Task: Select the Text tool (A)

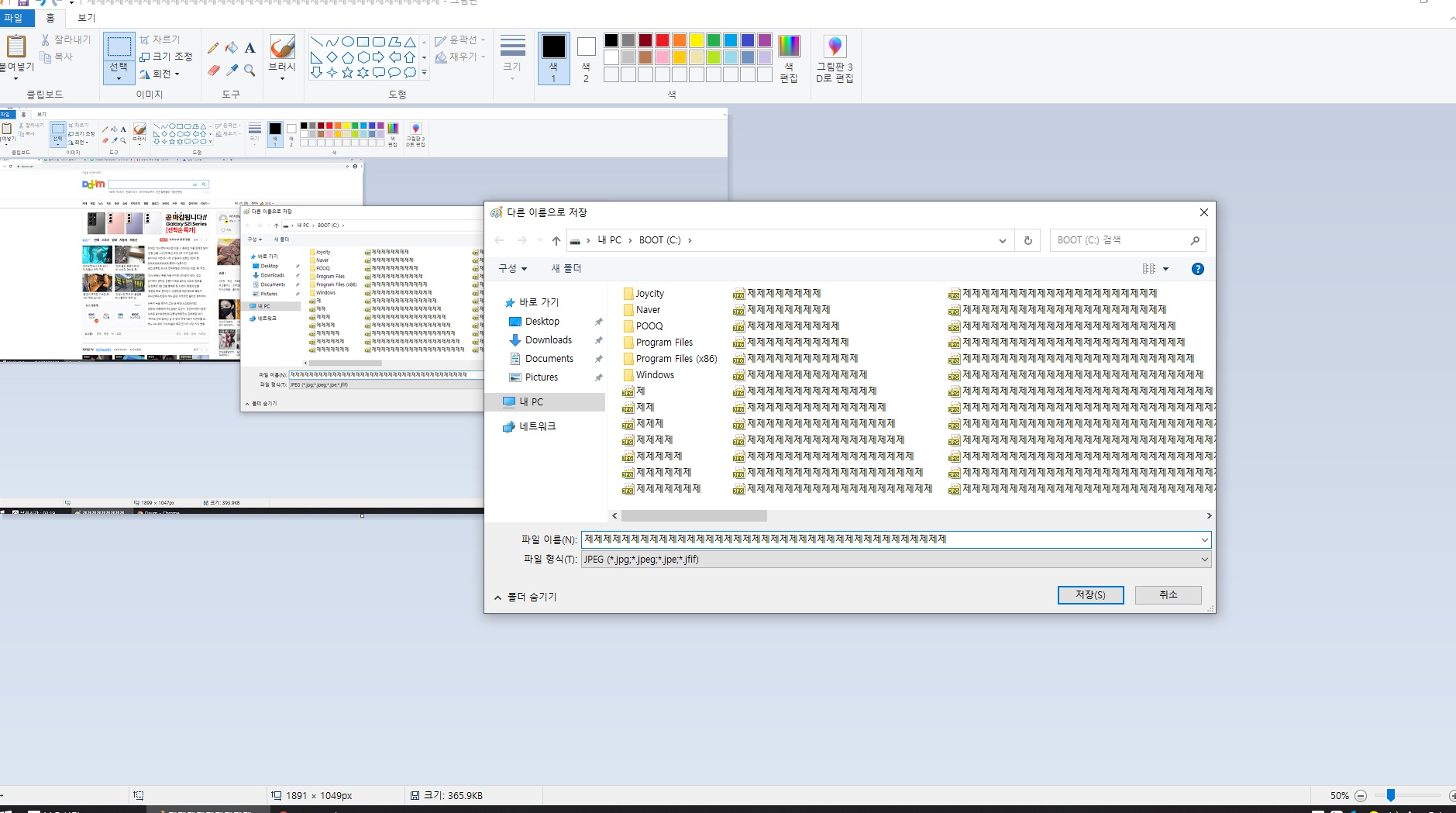Action: point(250,48)
